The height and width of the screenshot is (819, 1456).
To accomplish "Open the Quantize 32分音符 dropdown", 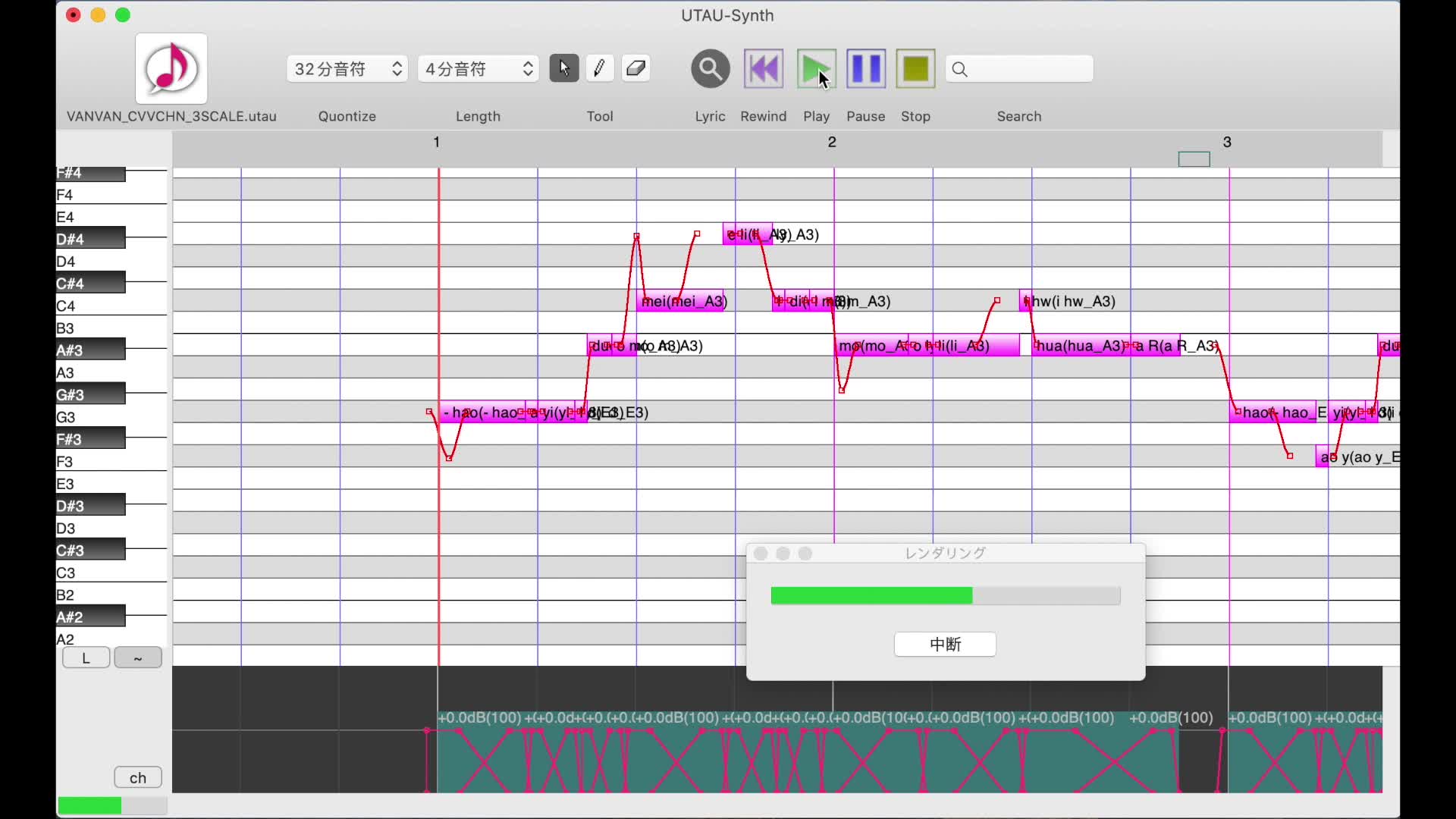I will (347, 69).
